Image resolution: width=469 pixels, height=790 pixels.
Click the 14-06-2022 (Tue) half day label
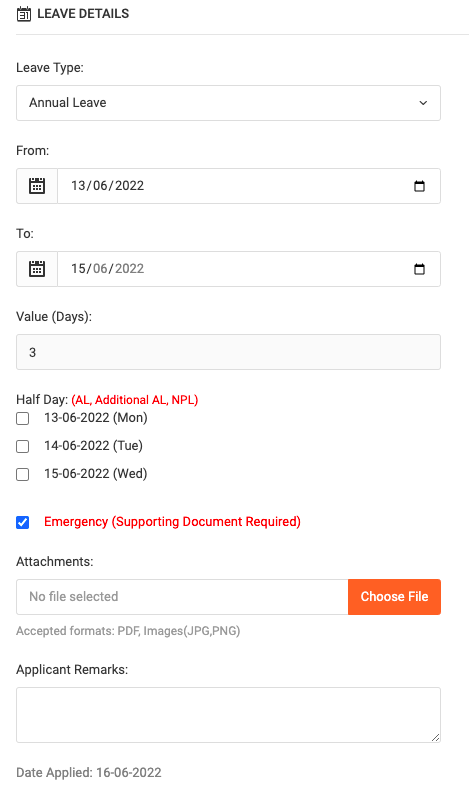coord(94,446)
